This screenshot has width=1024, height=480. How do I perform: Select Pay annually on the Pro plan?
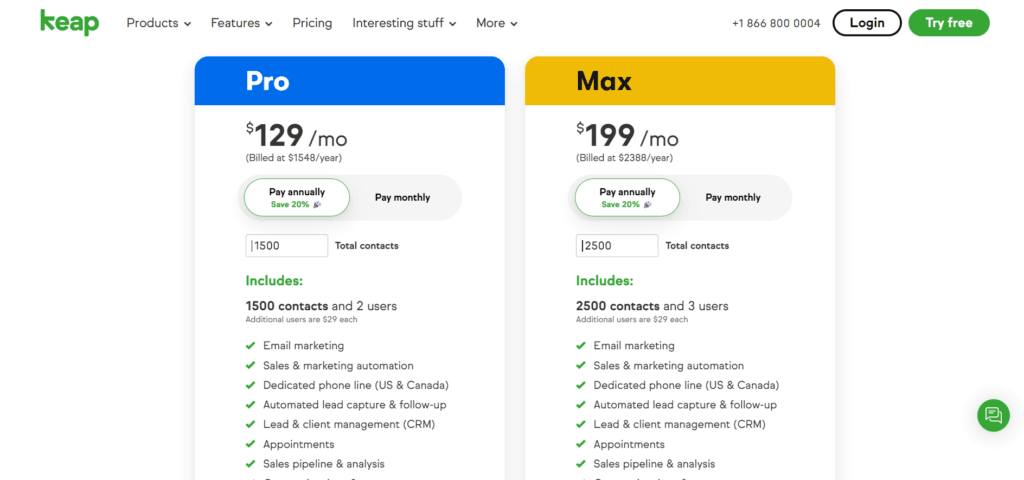coord(297,197)
